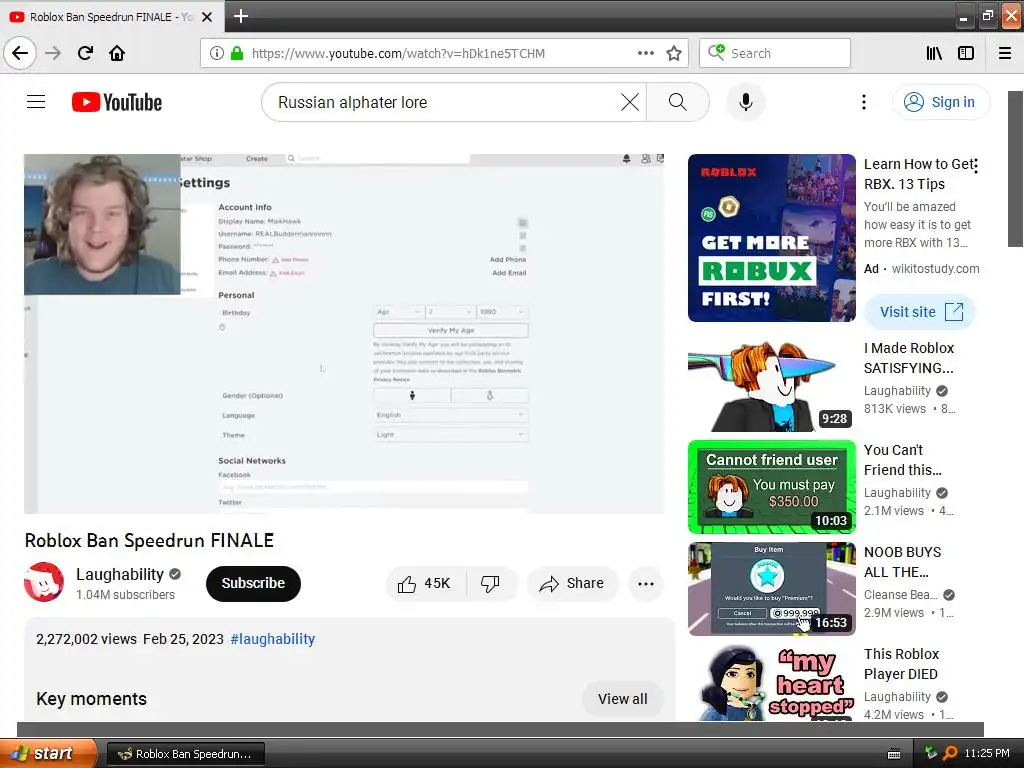Click the video player to pause

[x=344, y=334]
